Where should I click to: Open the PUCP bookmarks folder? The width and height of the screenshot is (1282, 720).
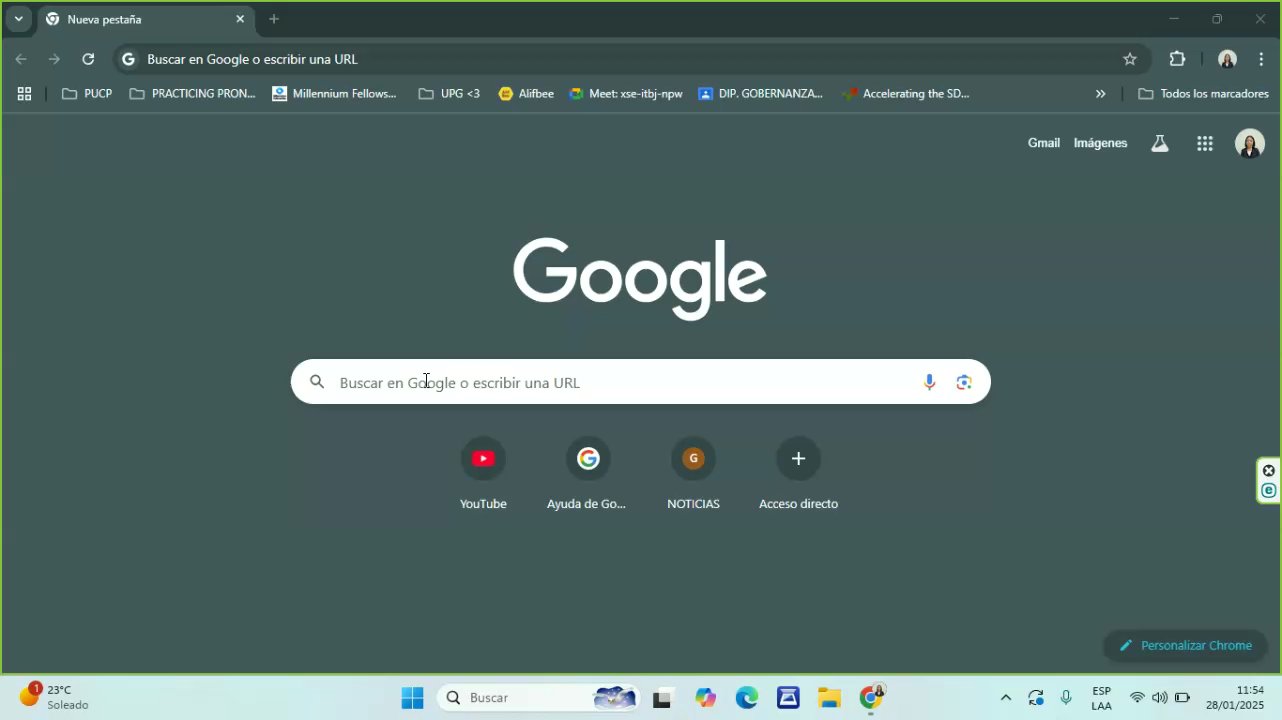87,94
